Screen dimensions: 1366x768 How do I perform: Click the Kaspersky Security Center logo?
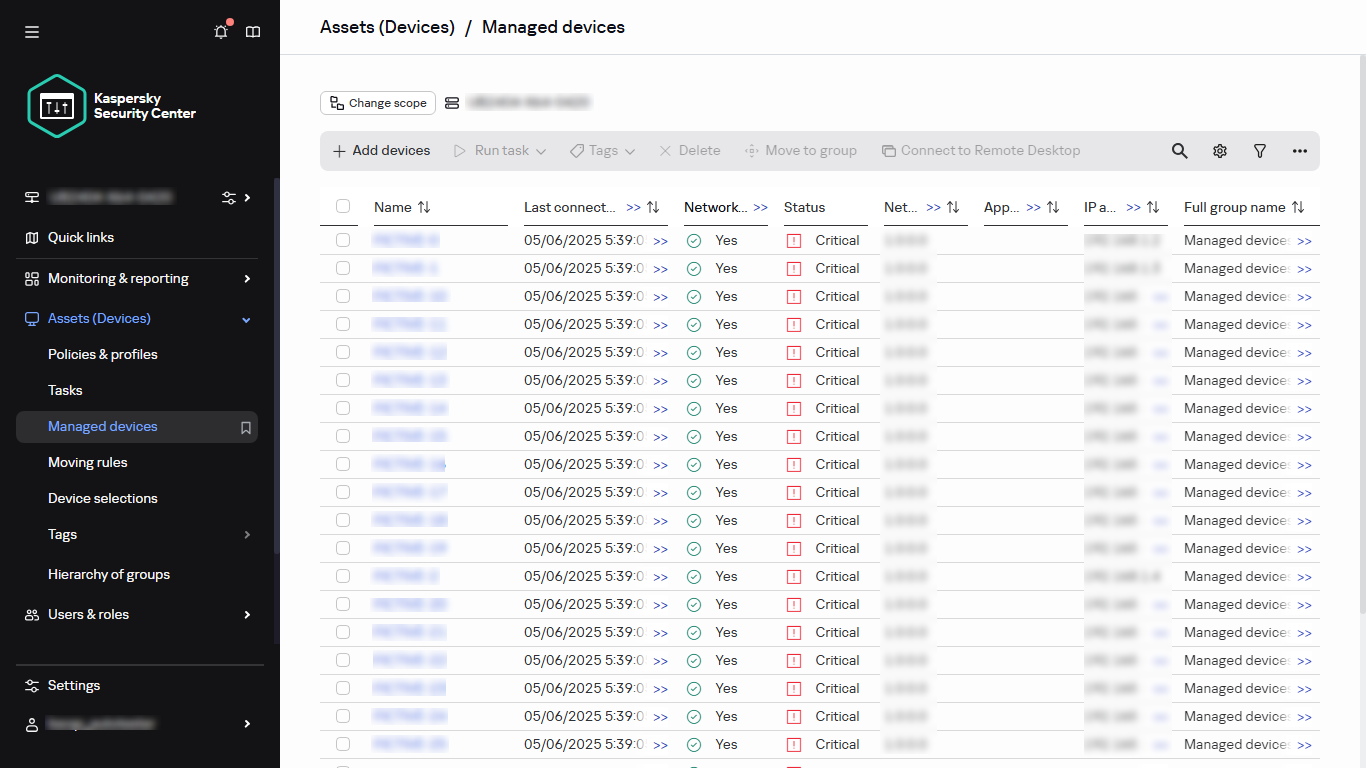point(57,106)
